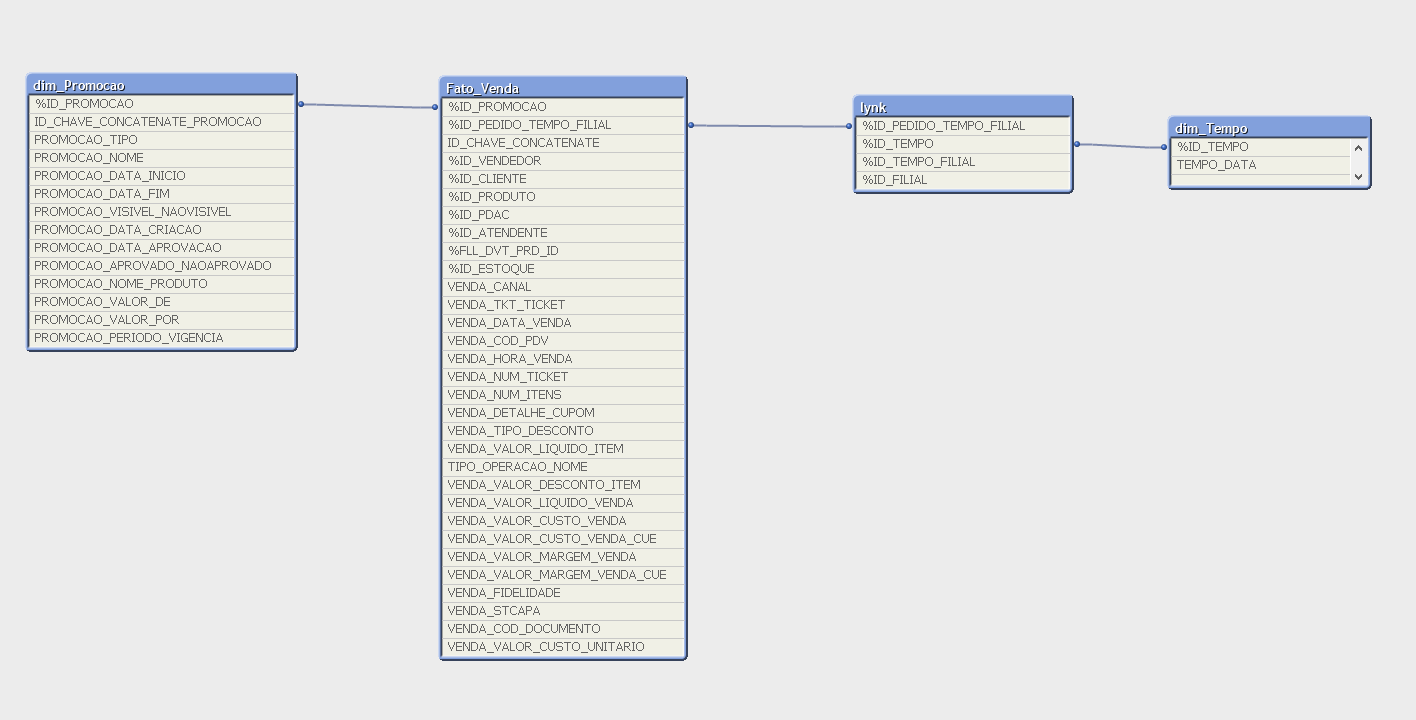Select VENDA_COD_DOCUMENTO field
This screenshot has height=720, width=1416.
[x=563, y=629]
